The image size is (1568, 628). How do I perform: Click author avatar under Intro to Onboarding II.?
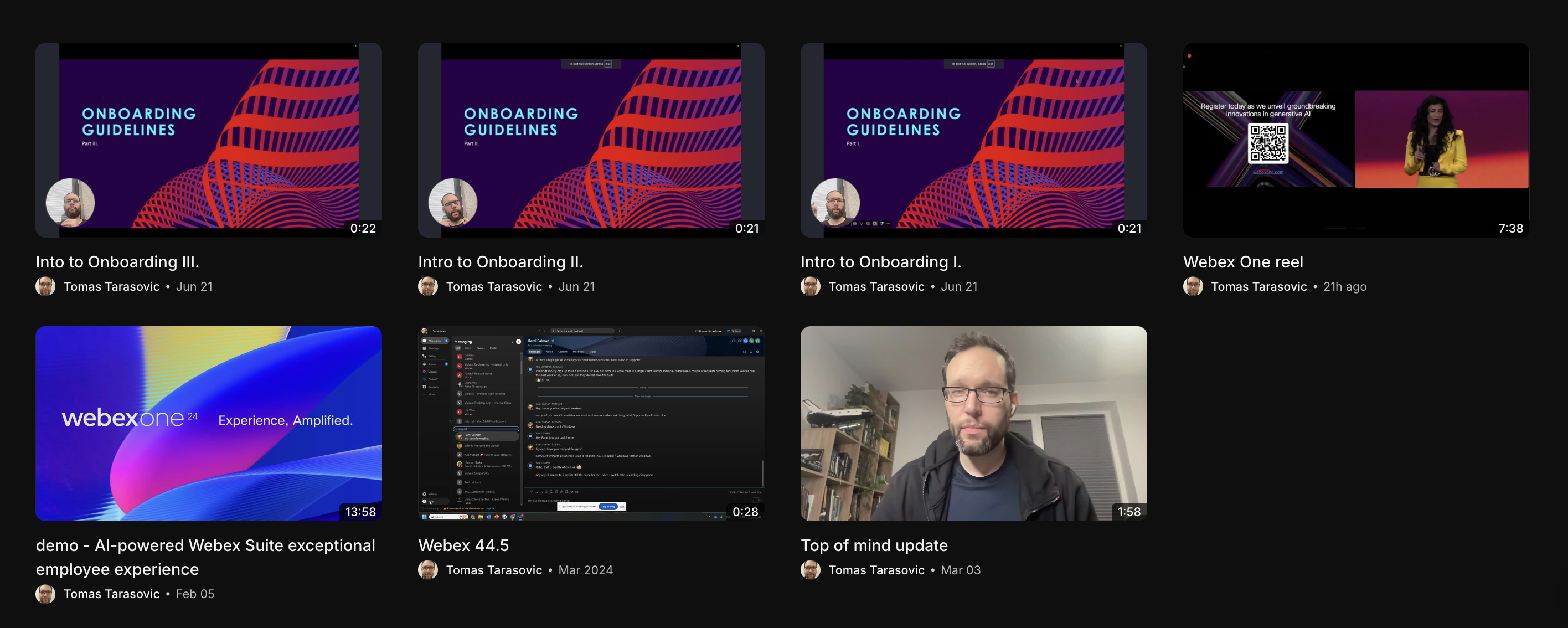pos(428,286)
